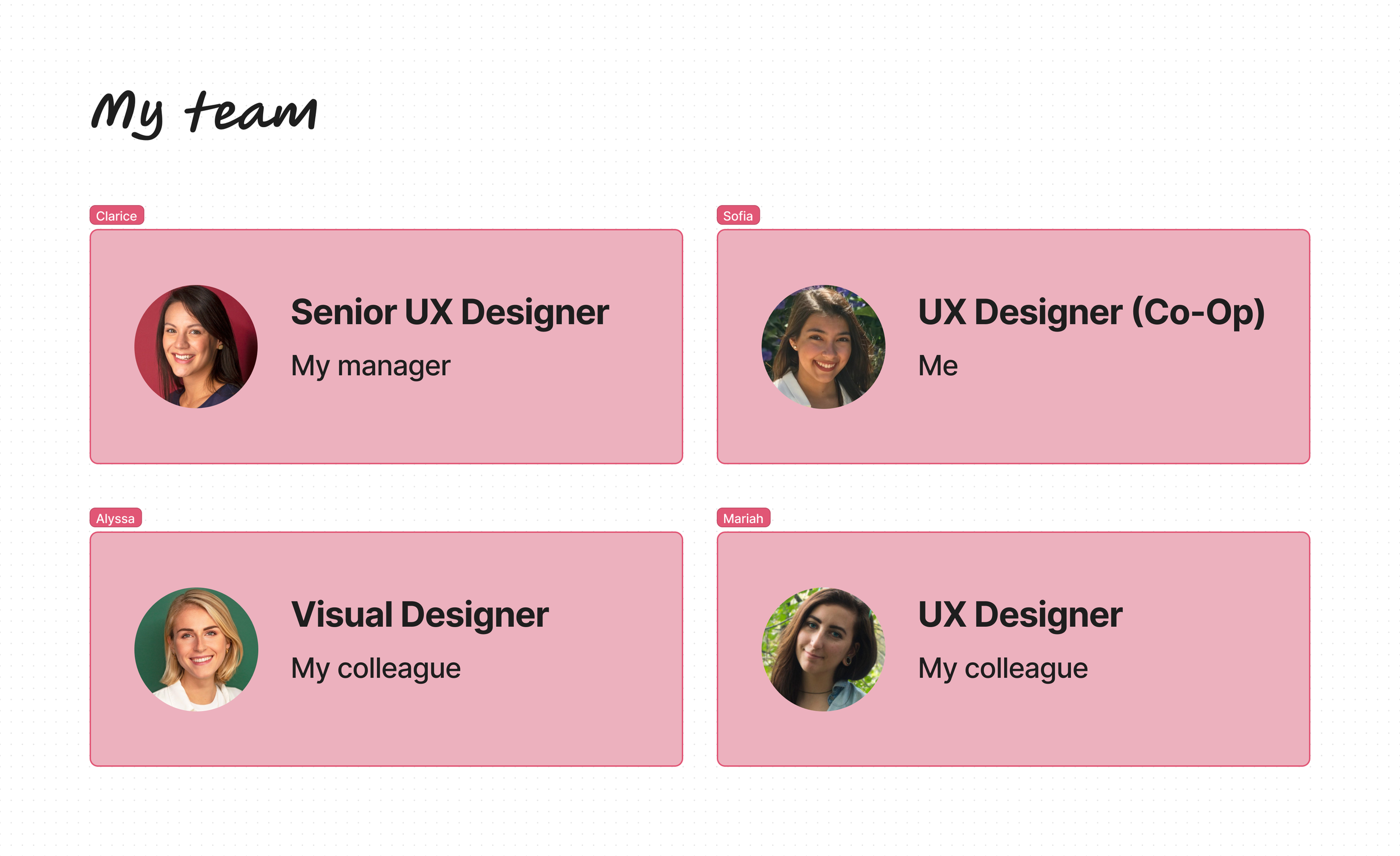
Task: Click "My colleague" text in Alyssa's card
Action: (376, 668)
